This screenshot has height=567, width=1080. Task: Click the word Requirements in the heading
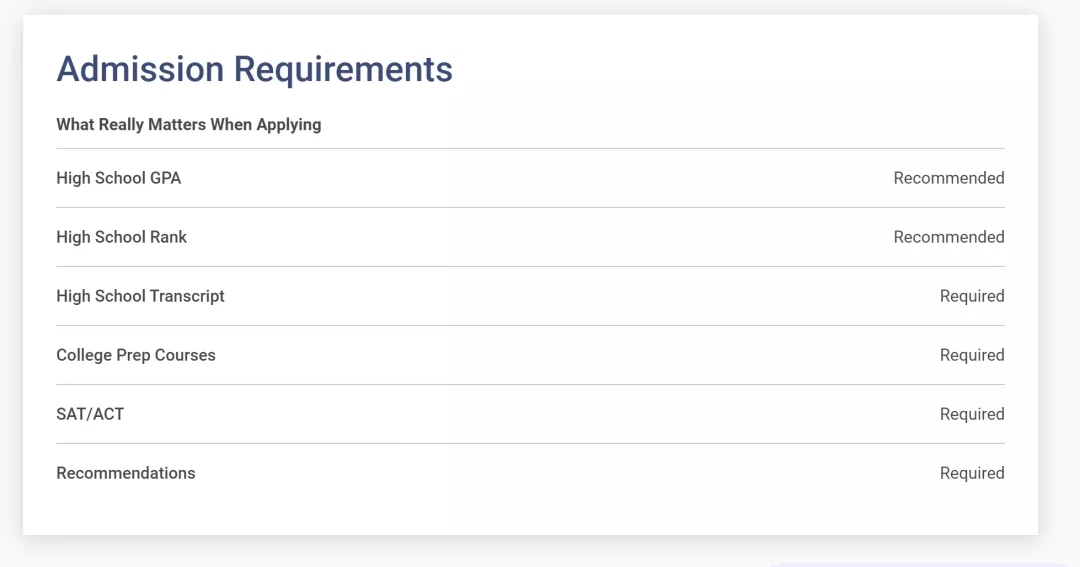[343, 70]
